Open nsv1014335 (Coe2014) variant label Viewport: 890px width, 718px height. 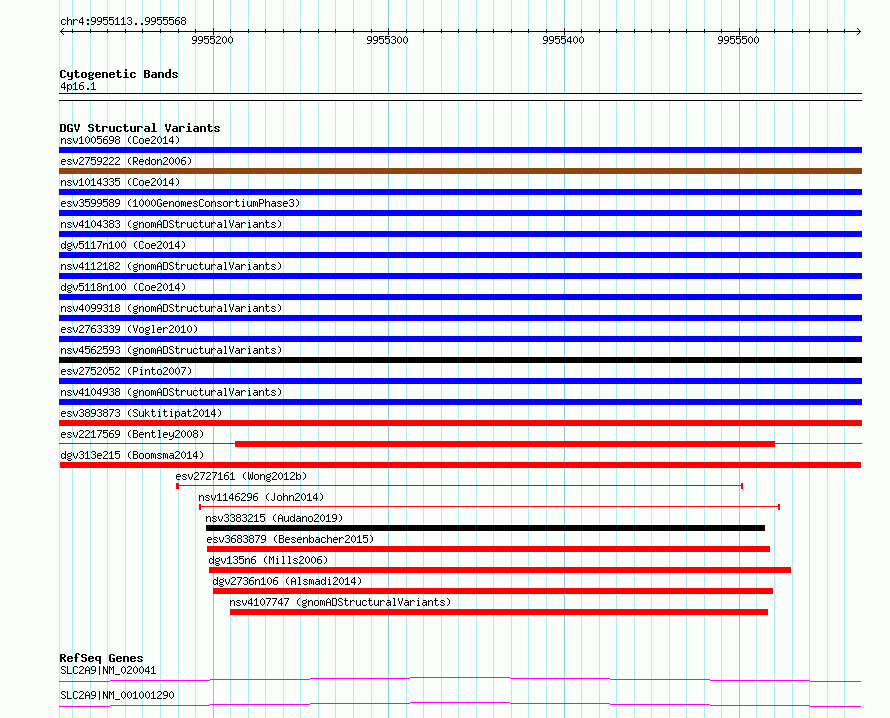pyautogui.click(x=120, y=182)
